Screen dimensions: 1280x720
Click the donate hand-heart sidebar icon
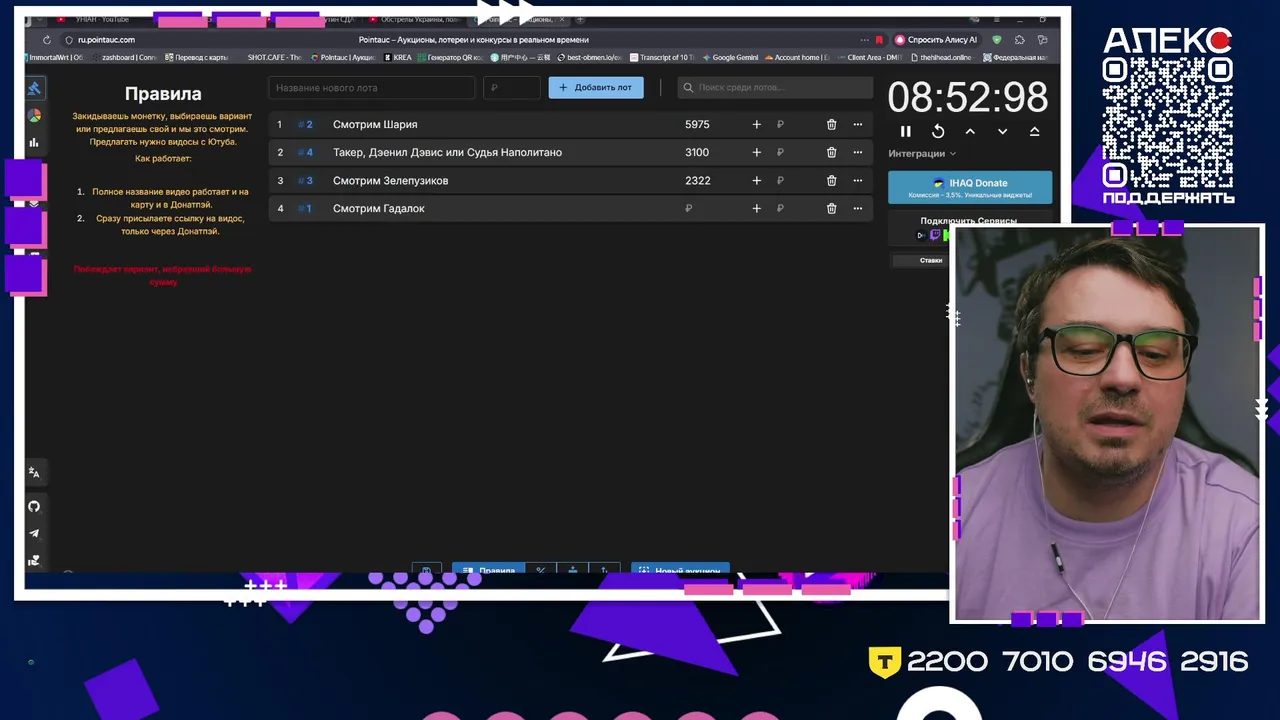pos(34,560)
